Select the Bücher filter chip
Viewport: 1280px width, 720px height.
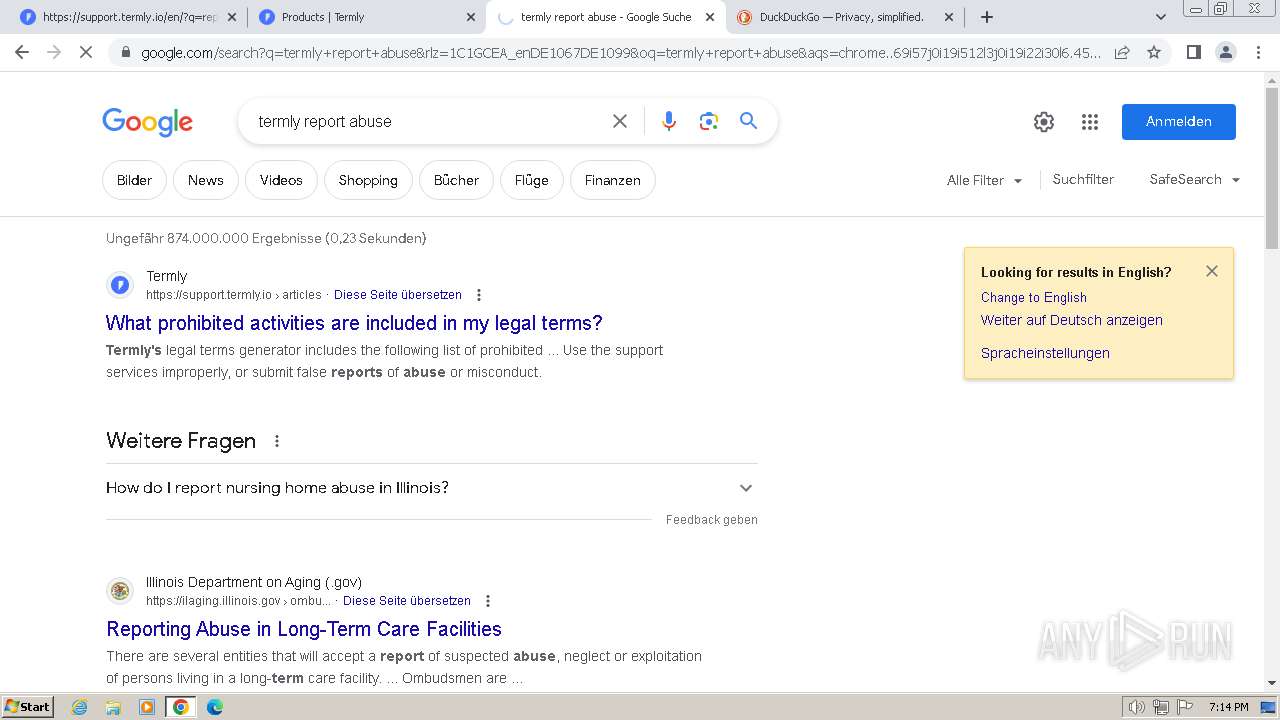click(x=456, y=180)
